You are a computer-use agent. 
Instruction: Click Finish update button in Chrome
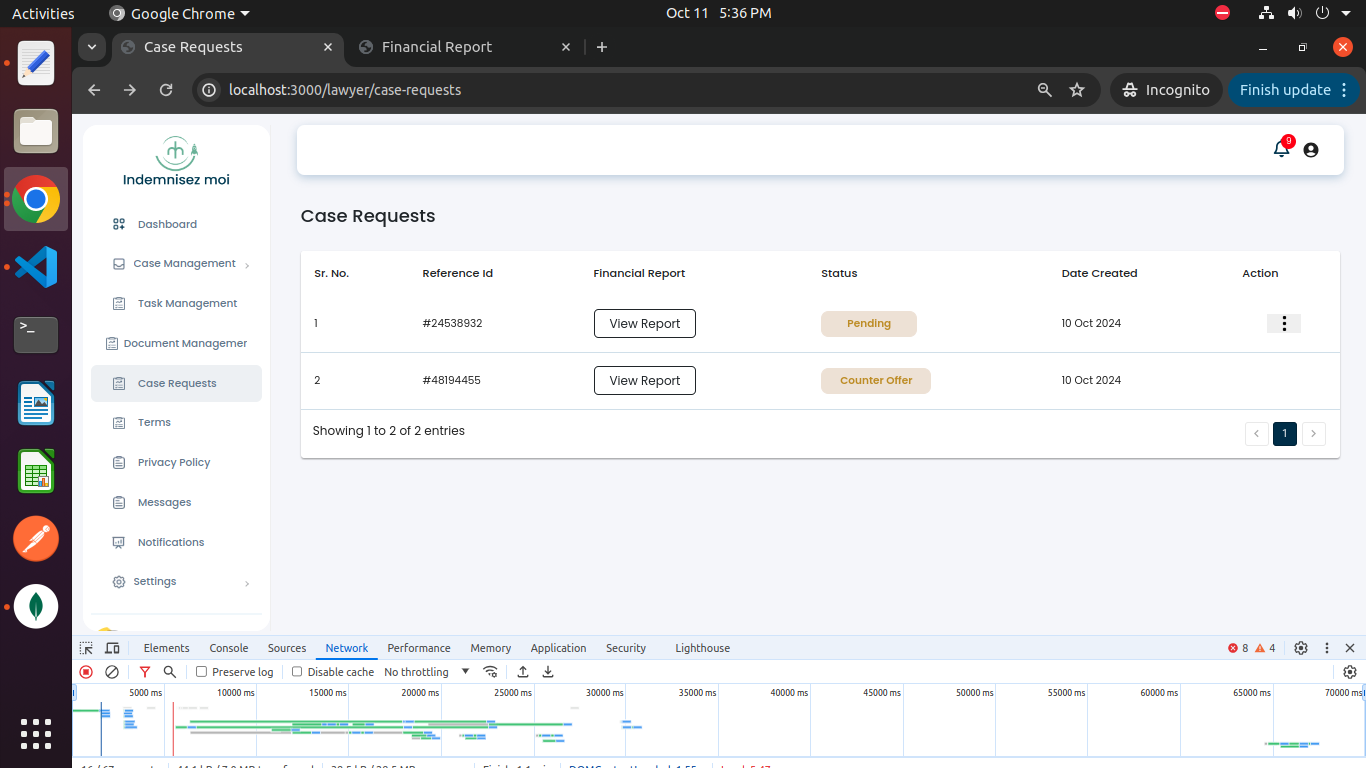click(x=1285, y=90)
